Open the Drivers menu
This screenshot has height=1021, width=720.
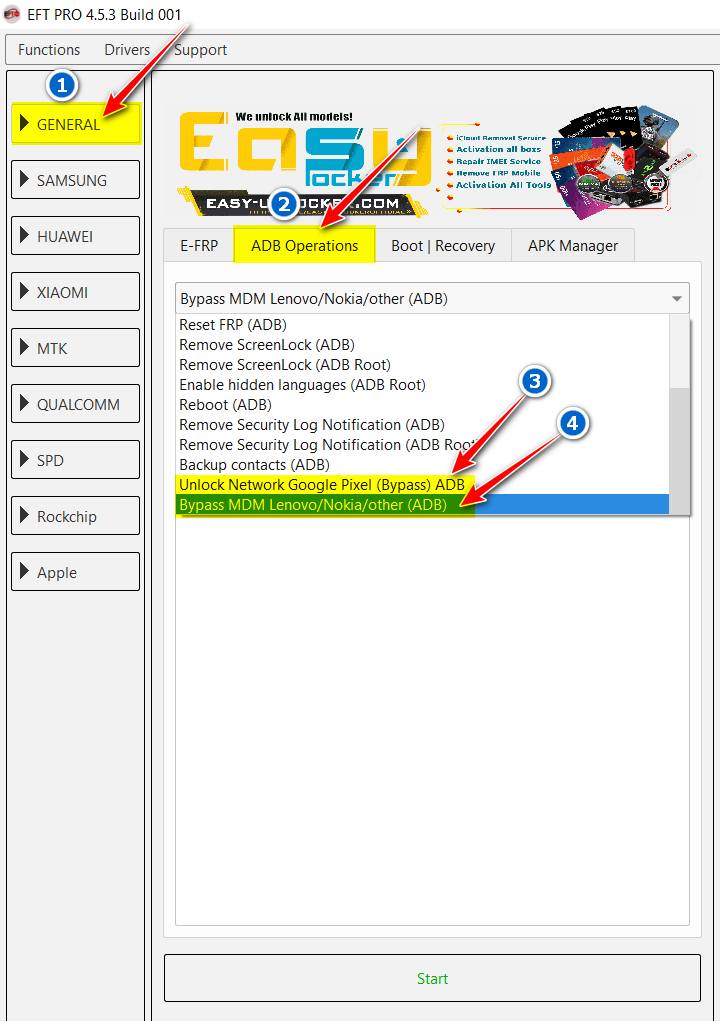(127, 49)
